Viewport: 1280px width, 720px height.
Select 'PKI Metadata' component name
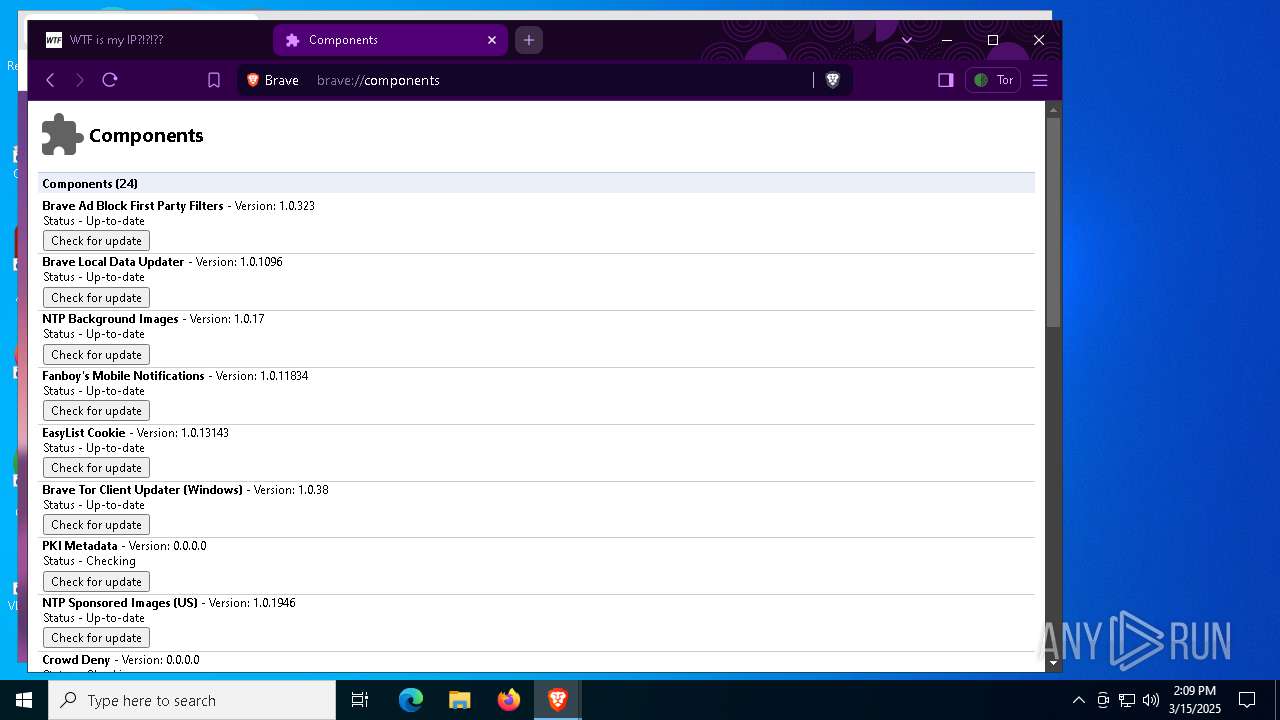point(80,546)
